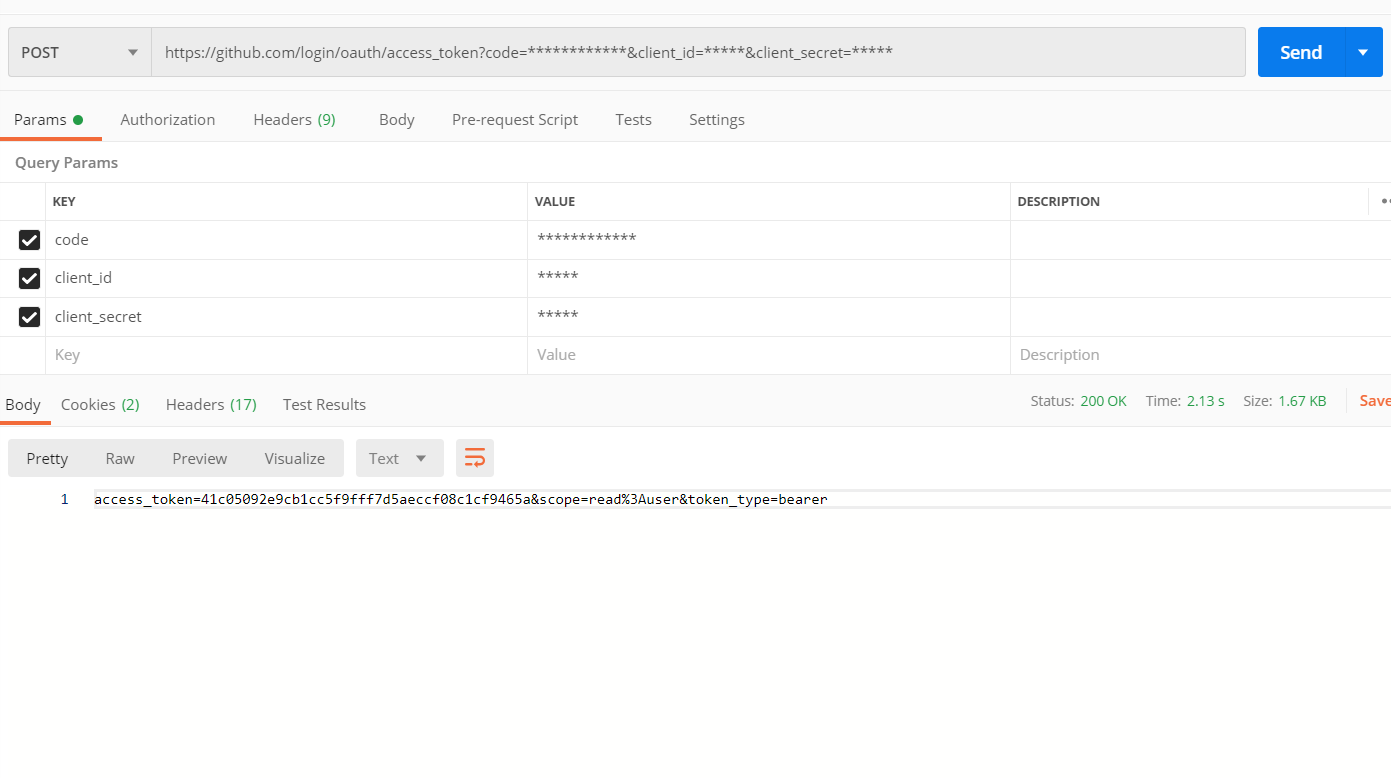Uncheck the client_id parameter

pyautogui.click(x=29, y=278)
